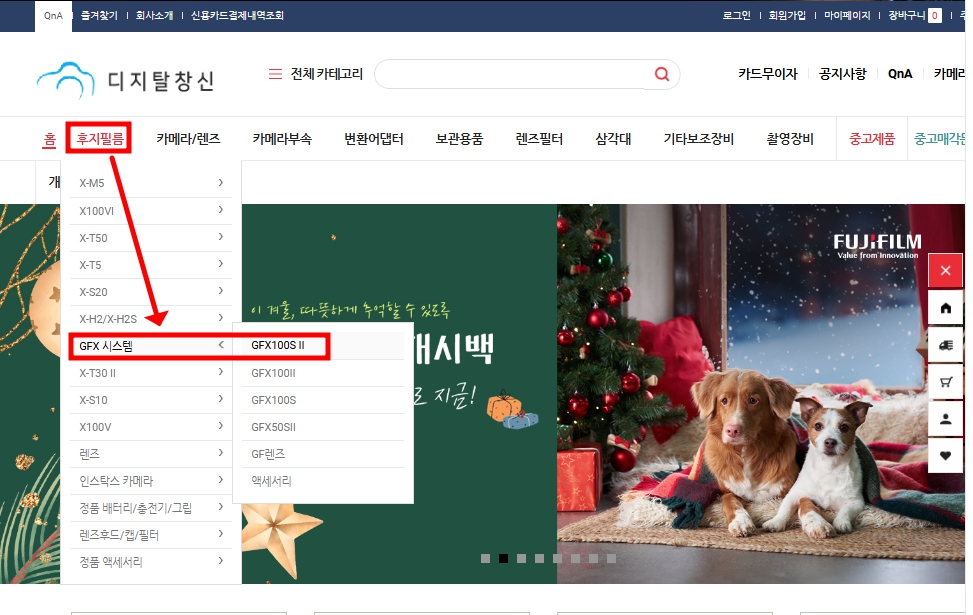Click the heart wishlist icon in side panel
This screenshot has width=973, height=615.
[945, 456]
